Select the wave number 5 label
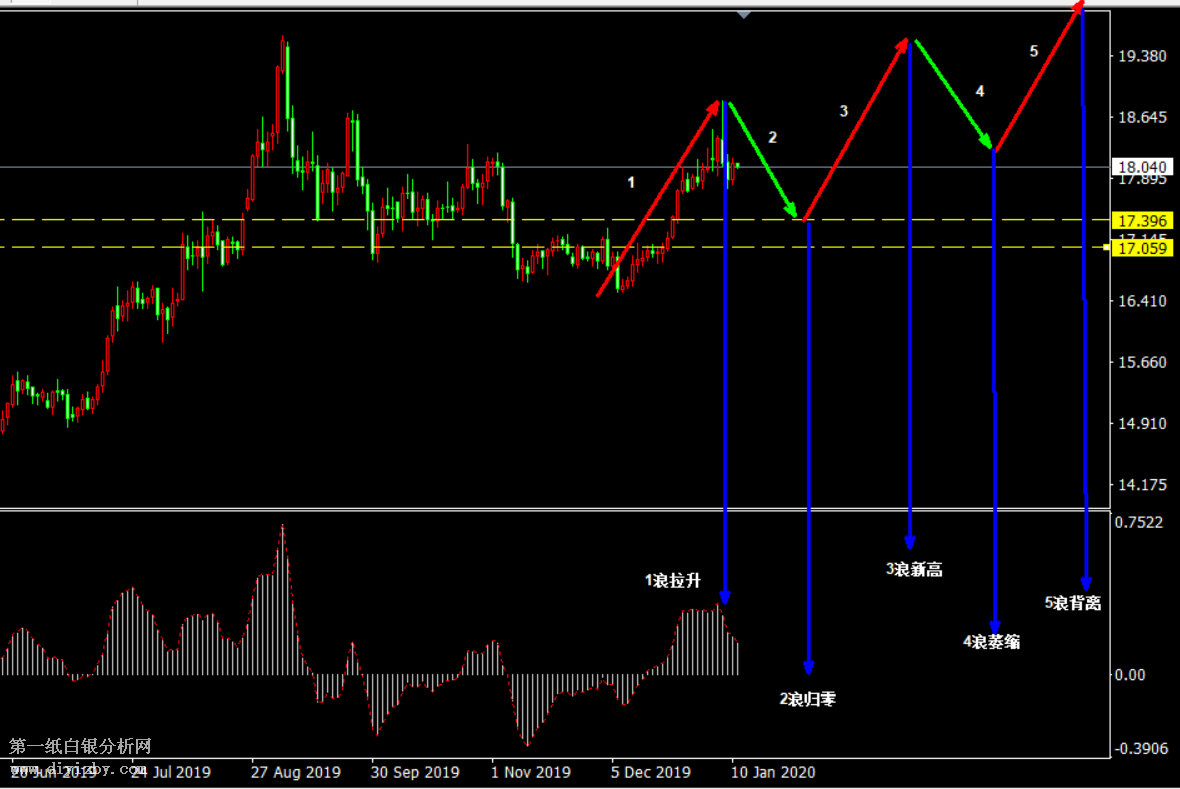1180x789 pixels. 1034,51
